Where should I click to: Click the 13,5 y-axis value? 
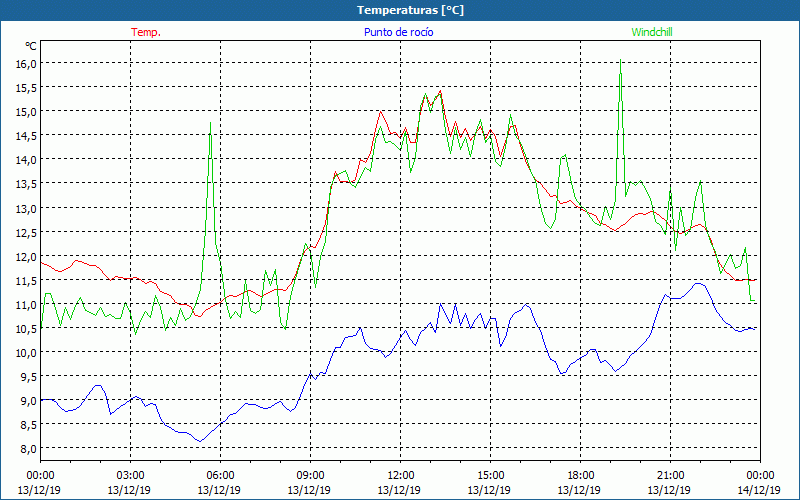coord(28,184)
